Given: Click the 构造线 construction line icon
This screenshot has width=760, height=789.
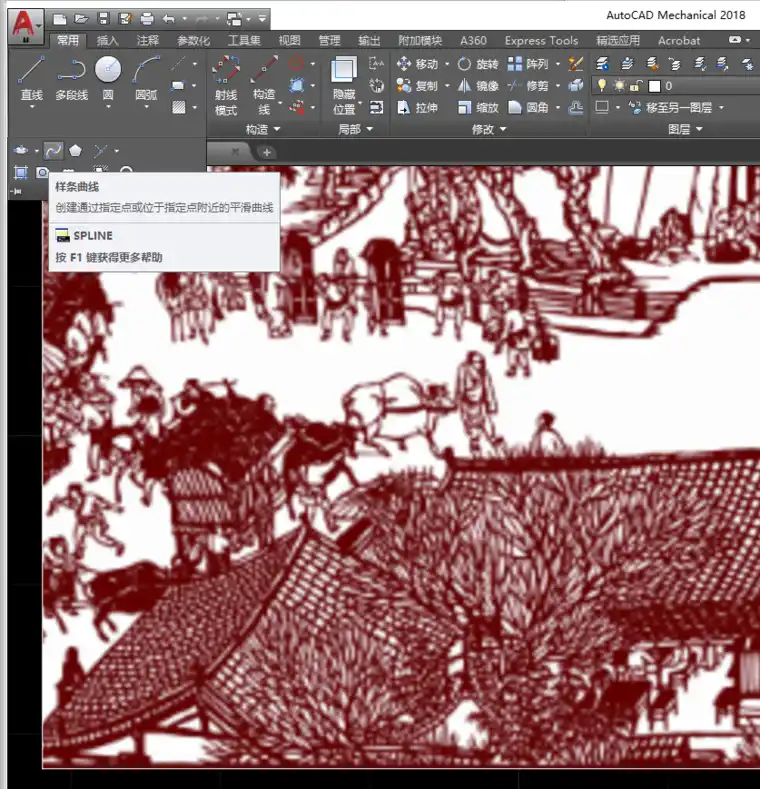Looking at the screenshot, I should tap(264, 86).
